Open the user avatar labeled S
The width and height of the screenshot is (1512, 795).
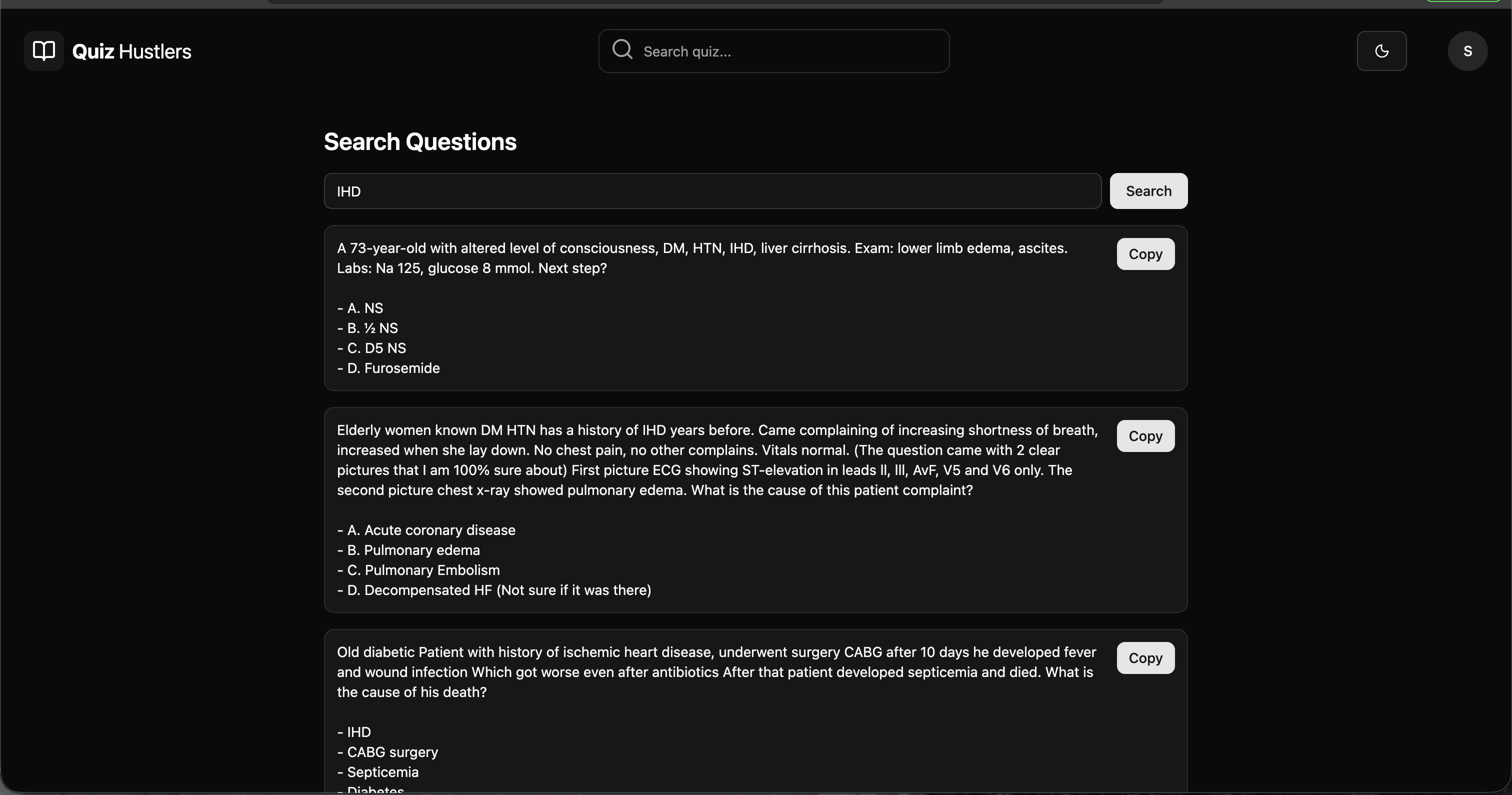point(1467,51)
